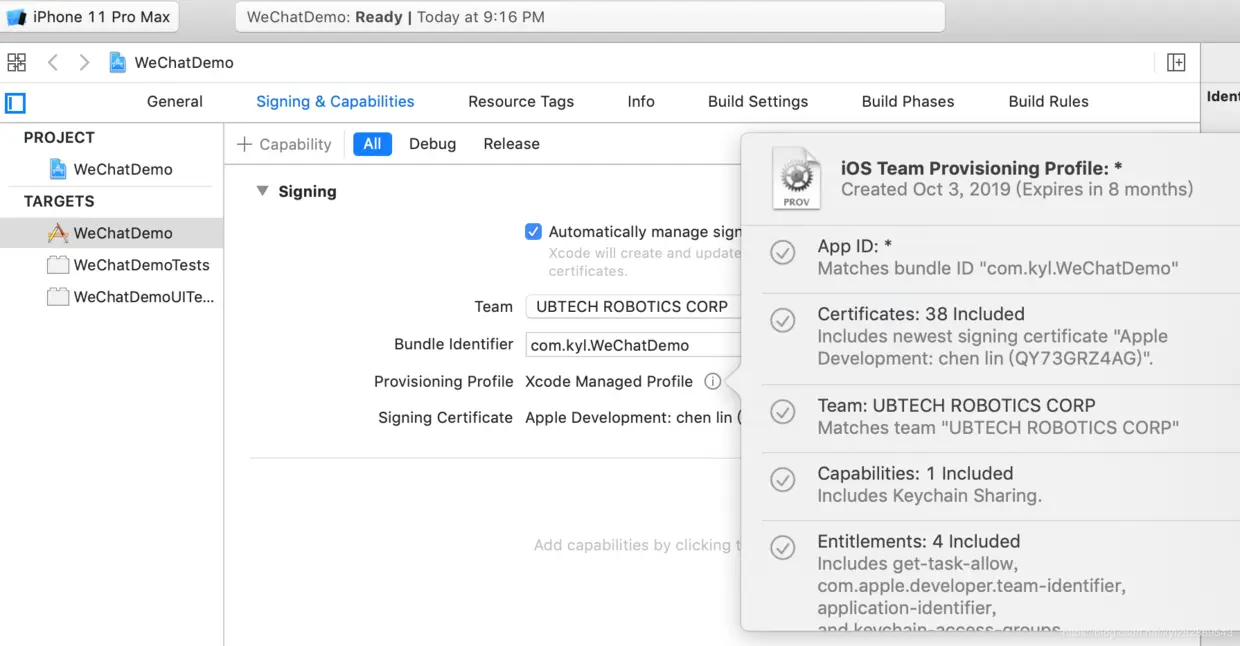Click Capabilities: 1 Included text

click(x=915, y=473)
